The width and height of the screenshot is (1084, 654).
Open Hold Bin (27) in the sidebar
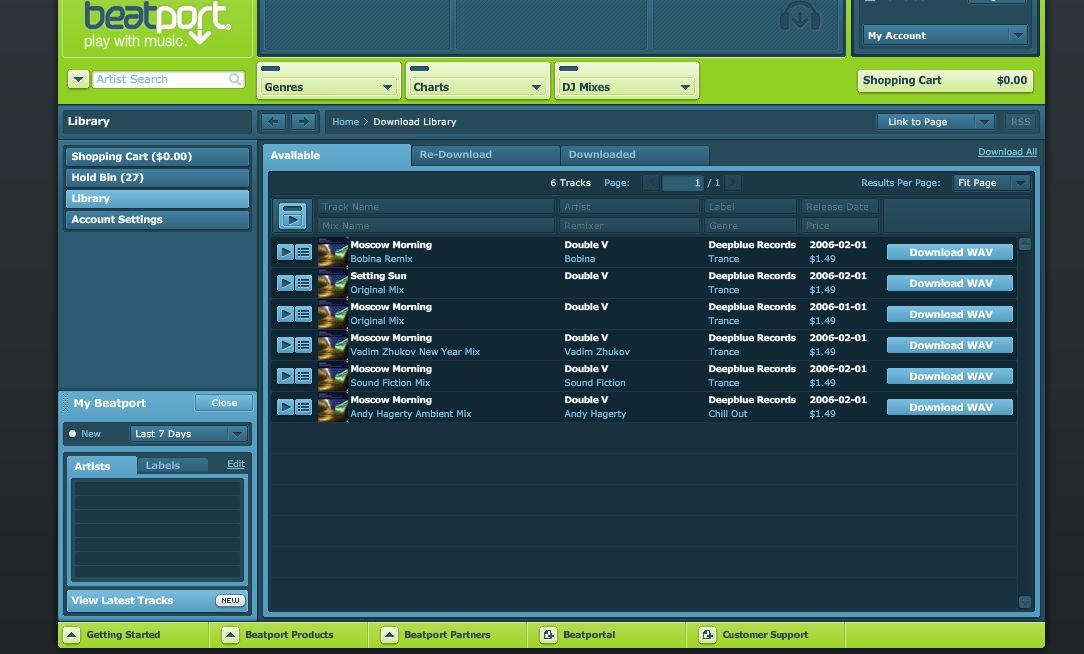point(157,178)
